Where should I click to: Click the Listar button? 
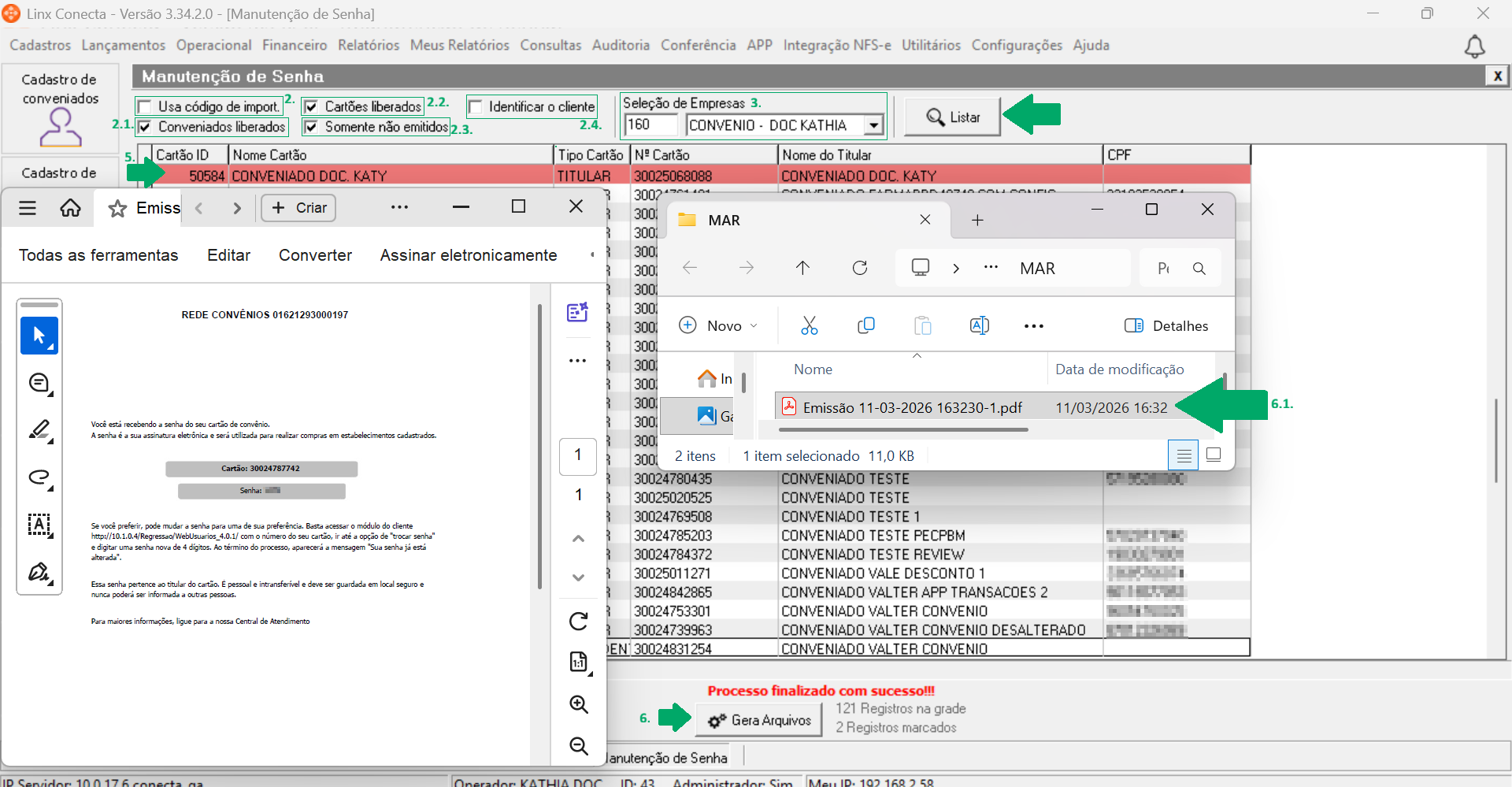[952, 117]
